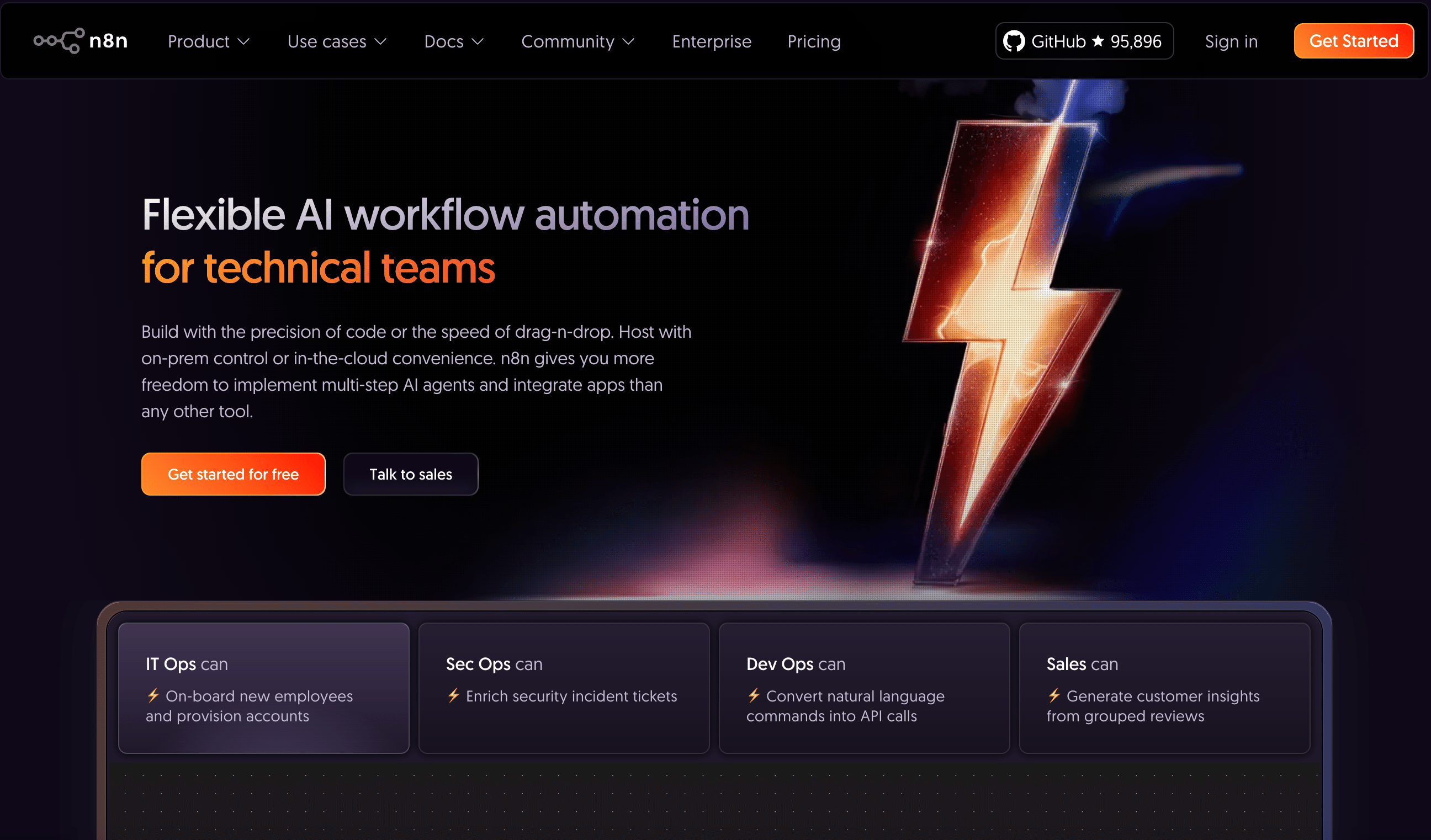
Task: Click the Talk to sales button
Action: pyautogui.click(x=411, y=474)
